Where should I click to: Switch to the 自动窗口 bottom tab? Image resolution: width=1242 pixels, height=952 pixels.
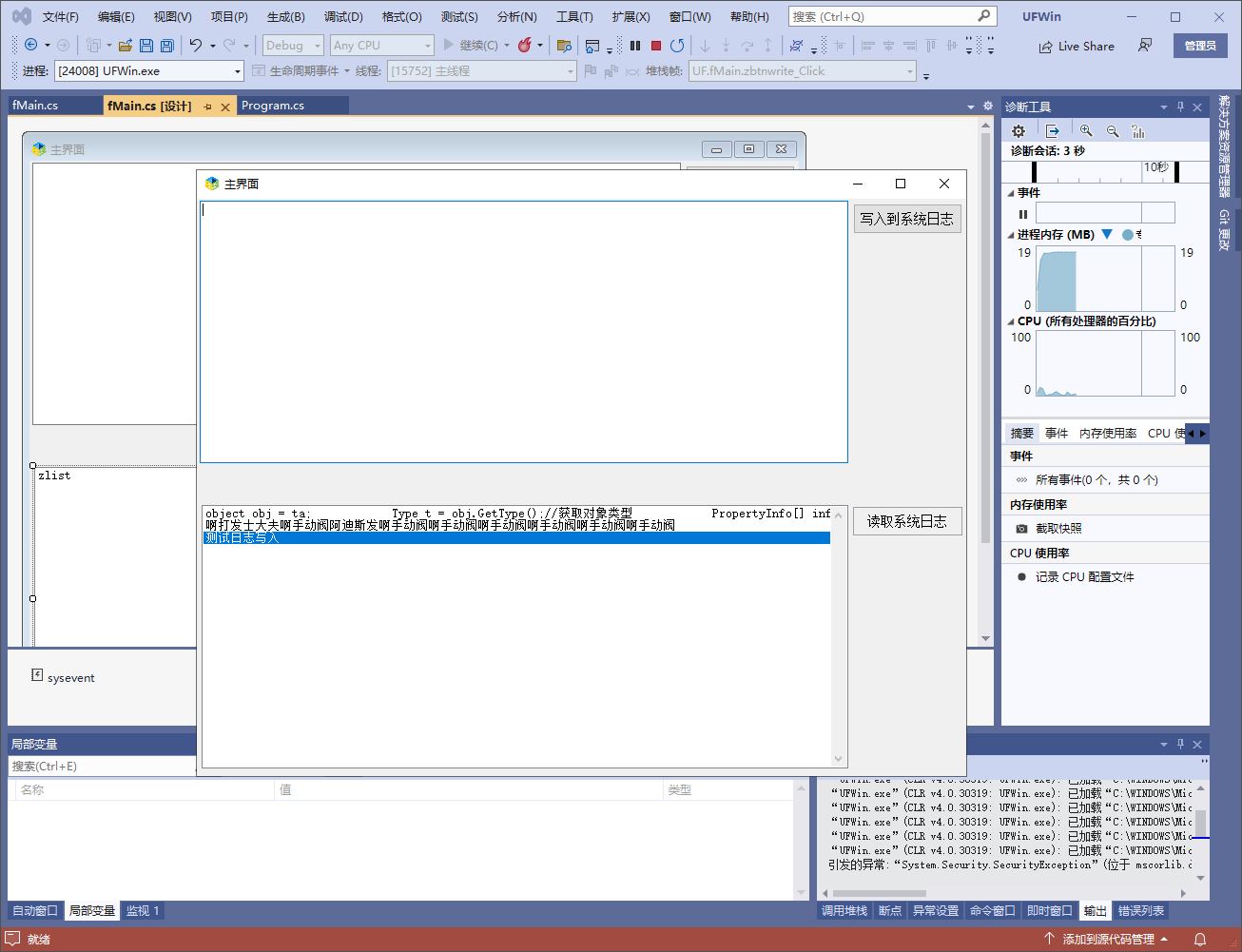[35, 911]
